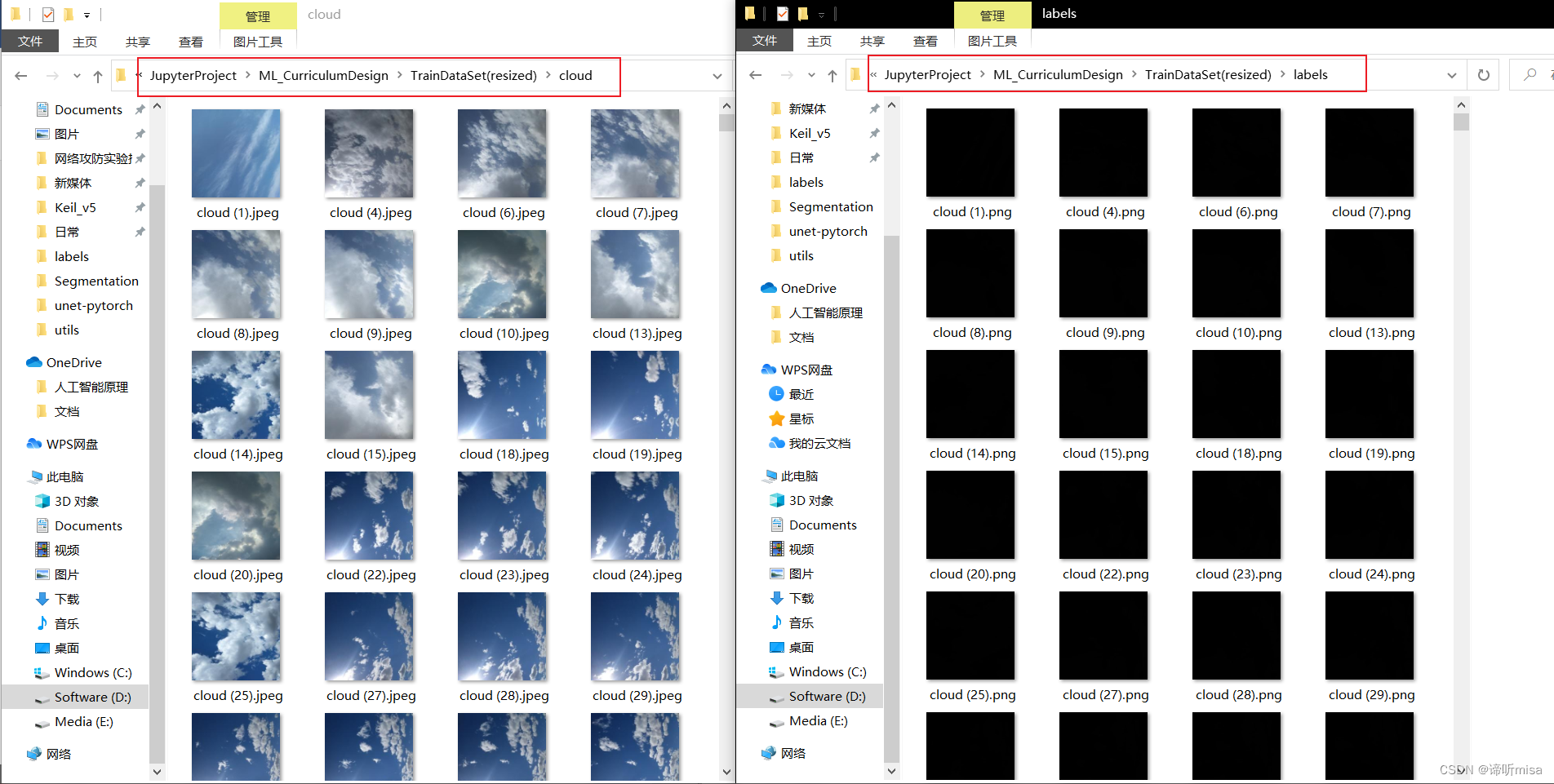Open the quick access toolbar dropdown in cloud window
This screenshot has height=784, width=1554.
[x=87, y=15]
